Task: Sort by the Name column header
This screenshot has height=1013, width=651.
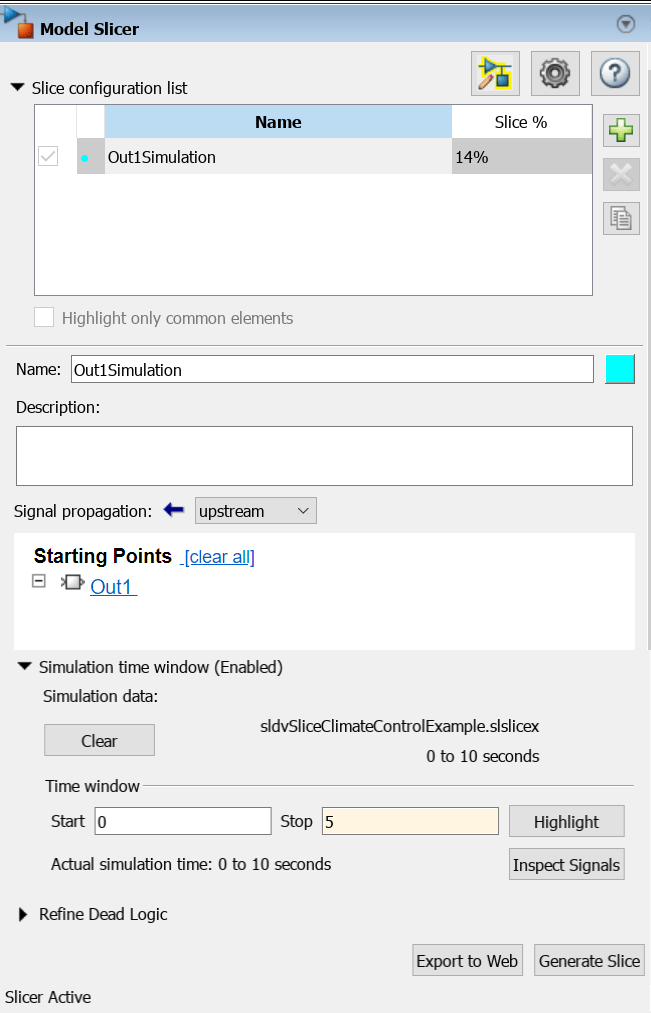Action: (x=278, y=122)
